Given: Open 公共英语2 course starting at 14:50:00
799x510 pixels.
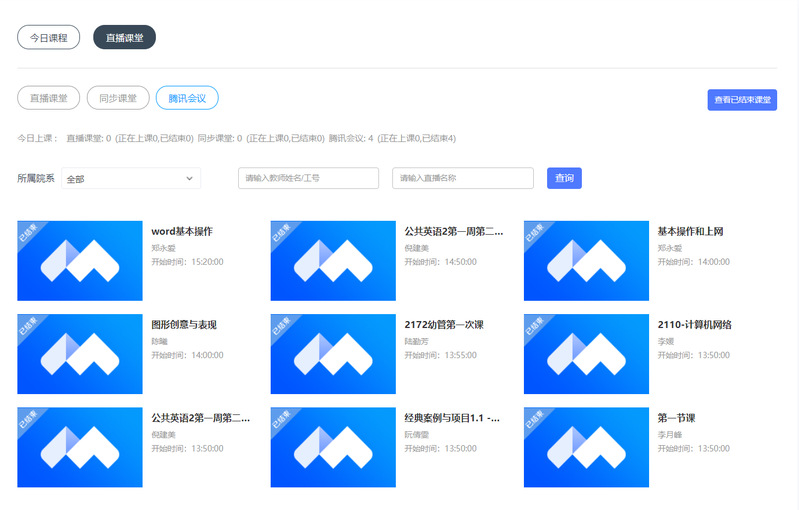Looking at the screenshot, I should pos(453,232).
